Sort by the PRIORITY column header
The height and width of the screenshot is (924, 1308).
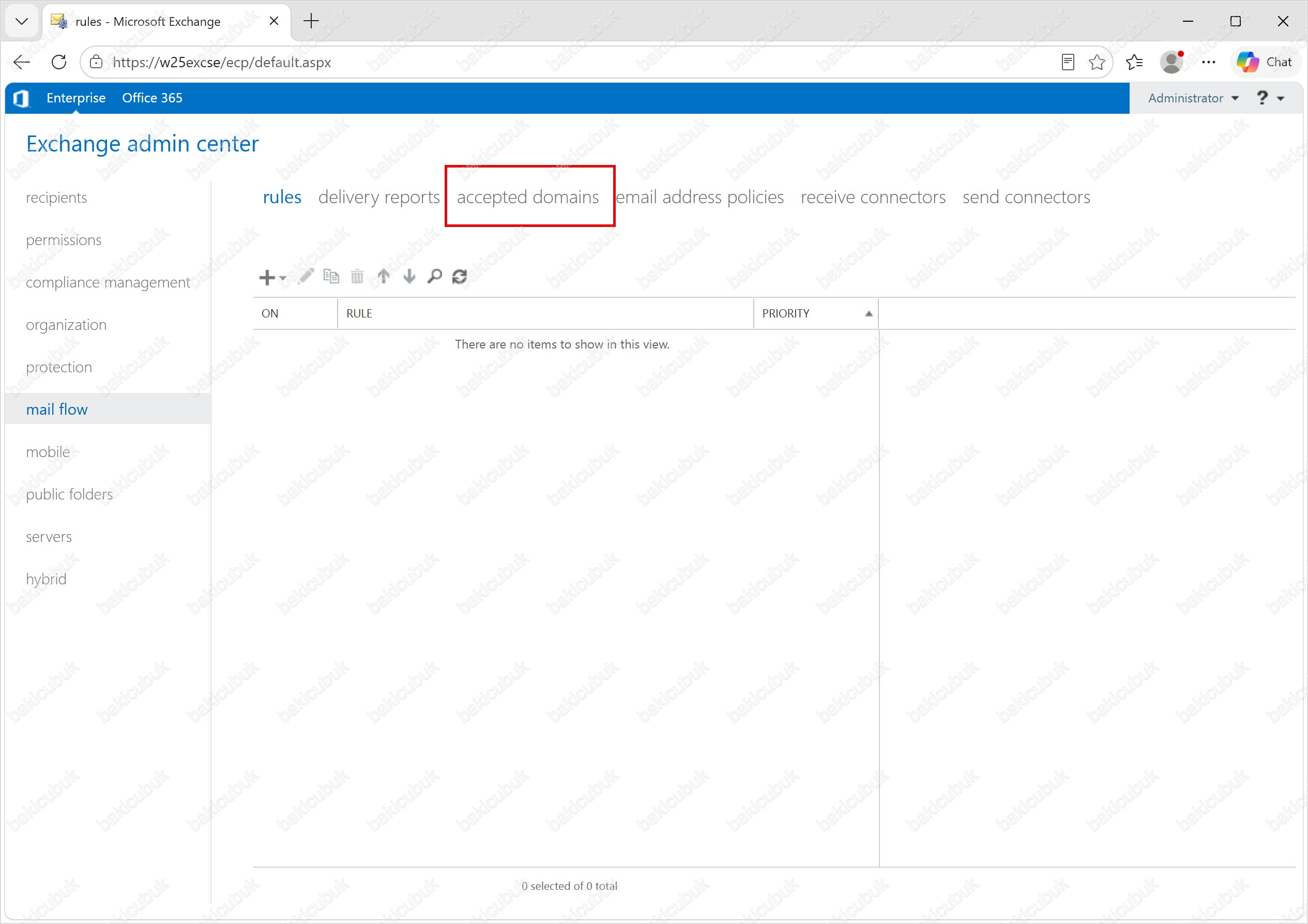coord(815,313)
